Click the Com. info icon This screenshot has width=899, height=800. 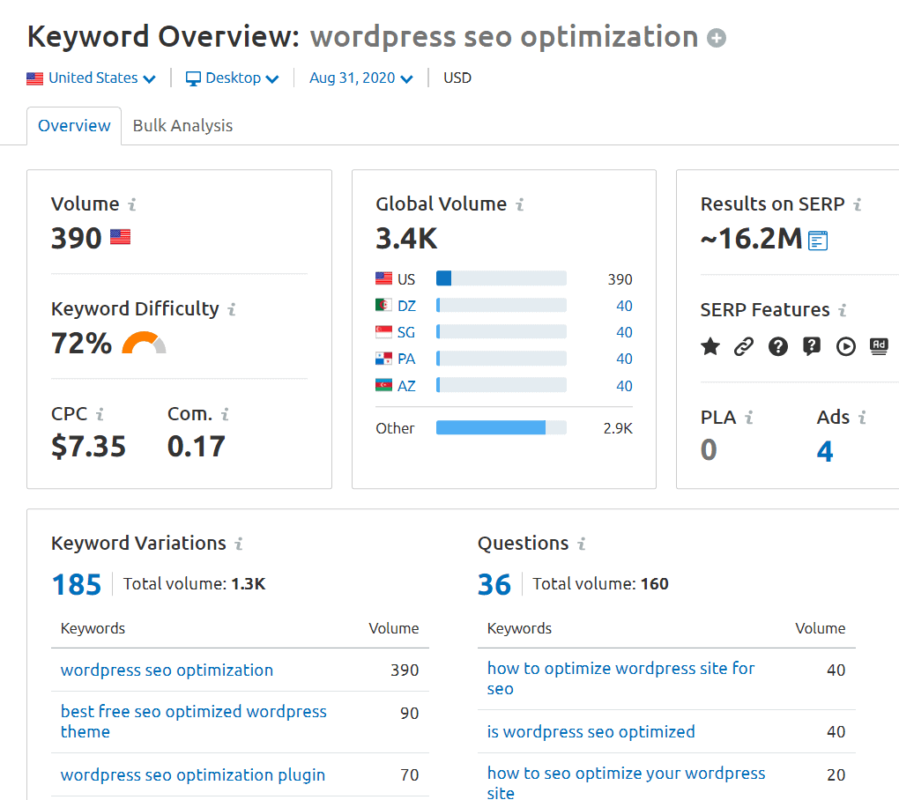(x=225, y=414)
